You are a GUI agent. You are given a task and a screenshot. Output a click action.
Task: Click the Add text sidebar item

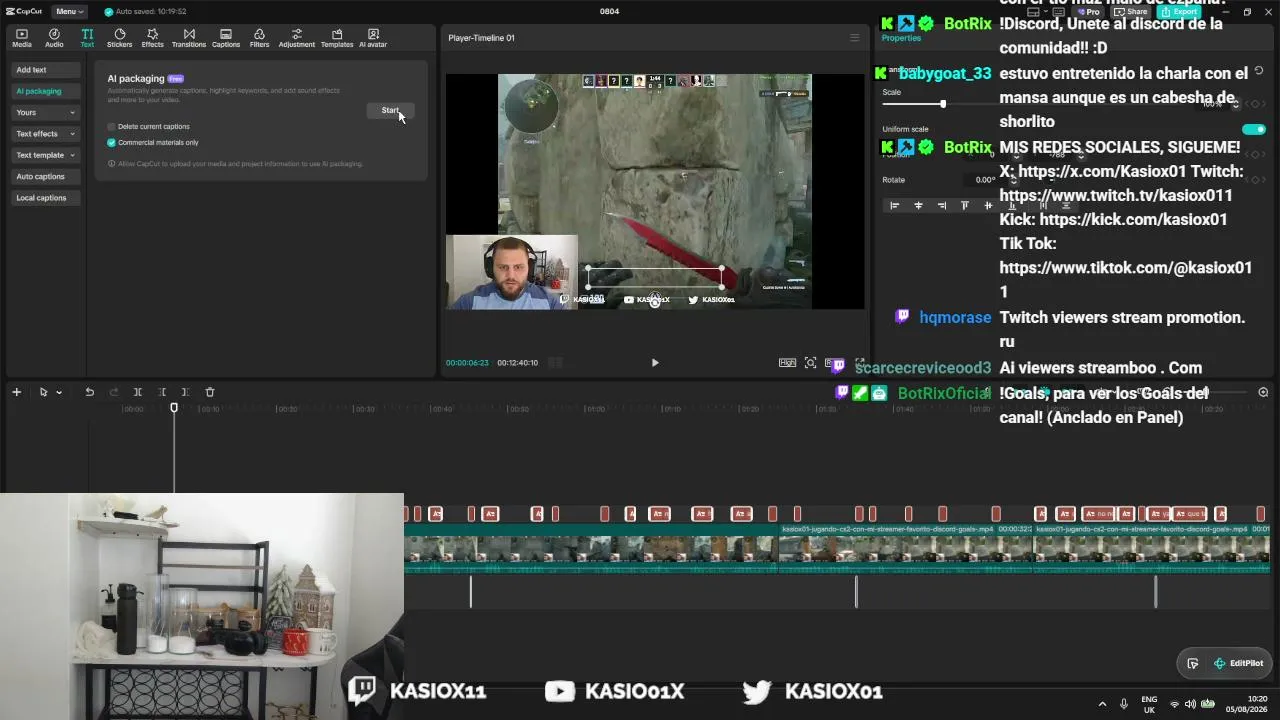pyautogui.click(x=45, y=70)
